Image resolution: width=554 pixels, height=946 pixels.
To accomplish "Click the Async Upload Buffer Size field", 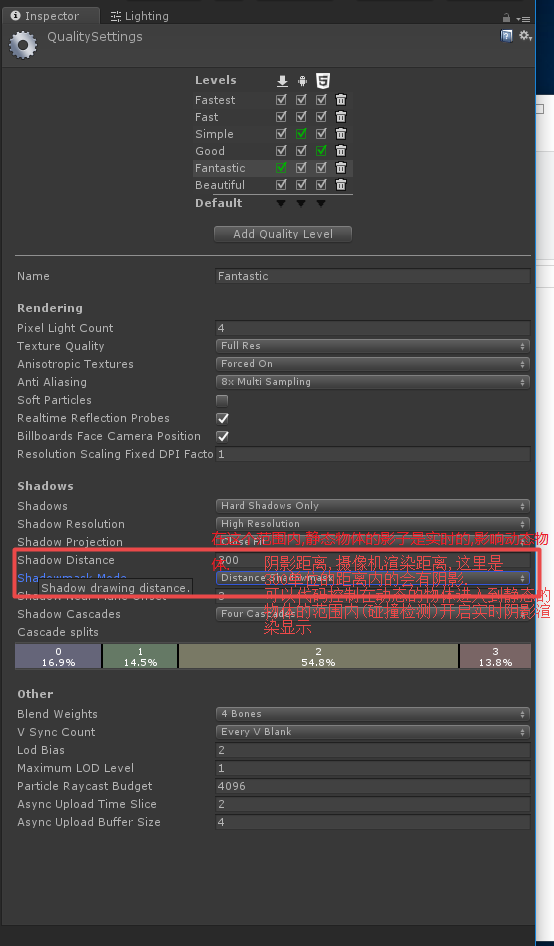I will point(373,822).
